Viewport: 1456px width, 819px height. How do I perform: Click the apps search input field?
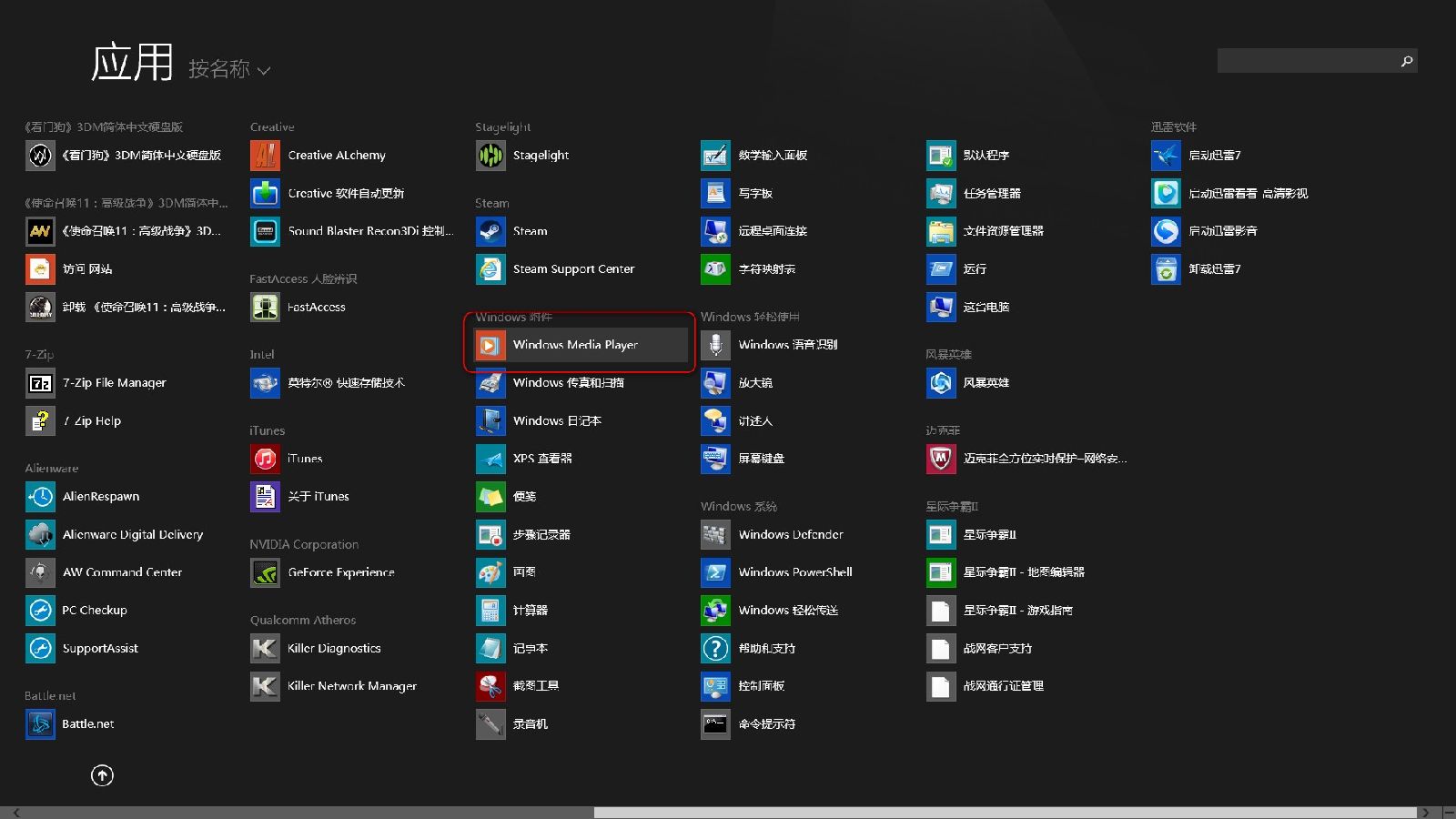[x=1317, y=61]
